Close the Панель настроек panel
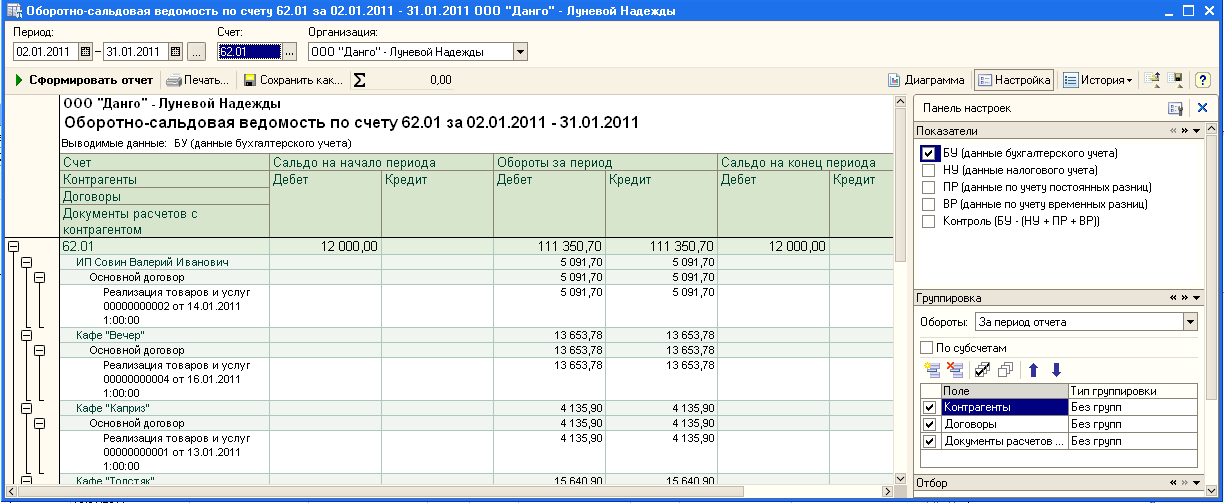1224x503 pixels. (x=1202, y=108)
